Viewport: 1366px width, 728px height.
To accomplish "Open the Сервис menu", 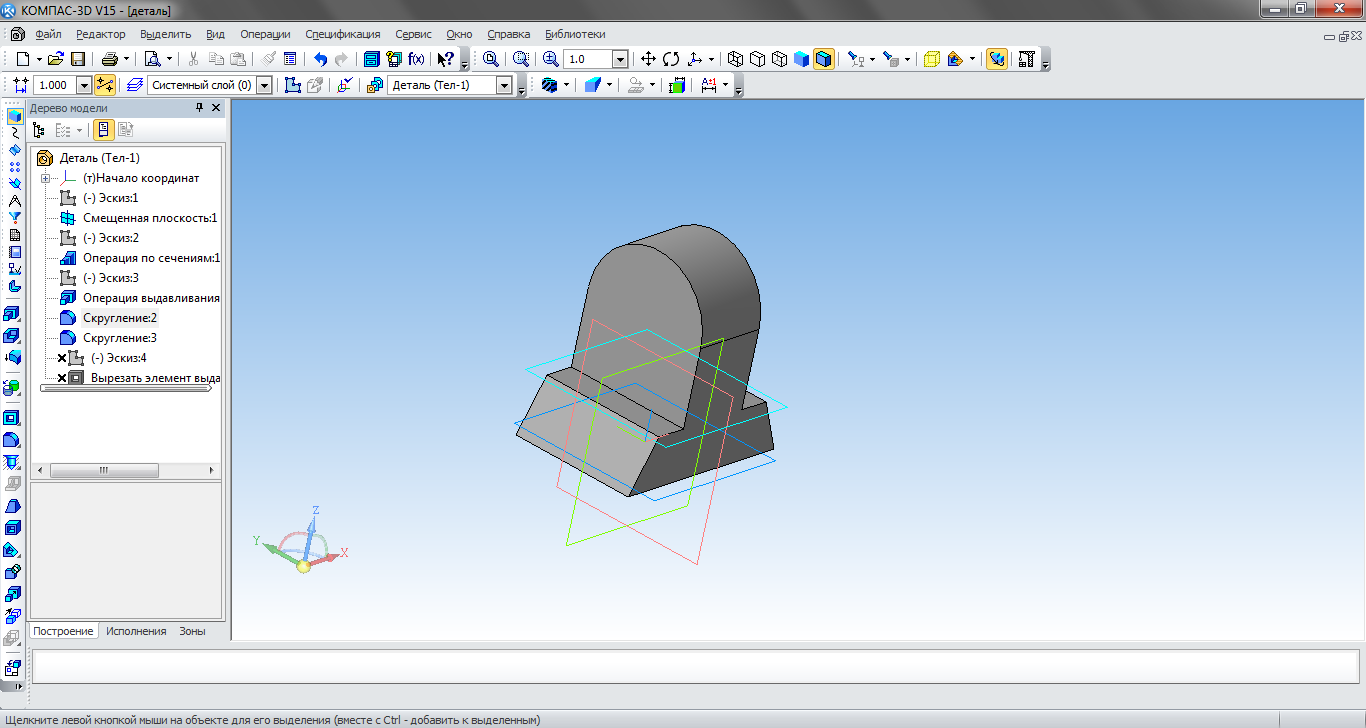I will point(414,34).
